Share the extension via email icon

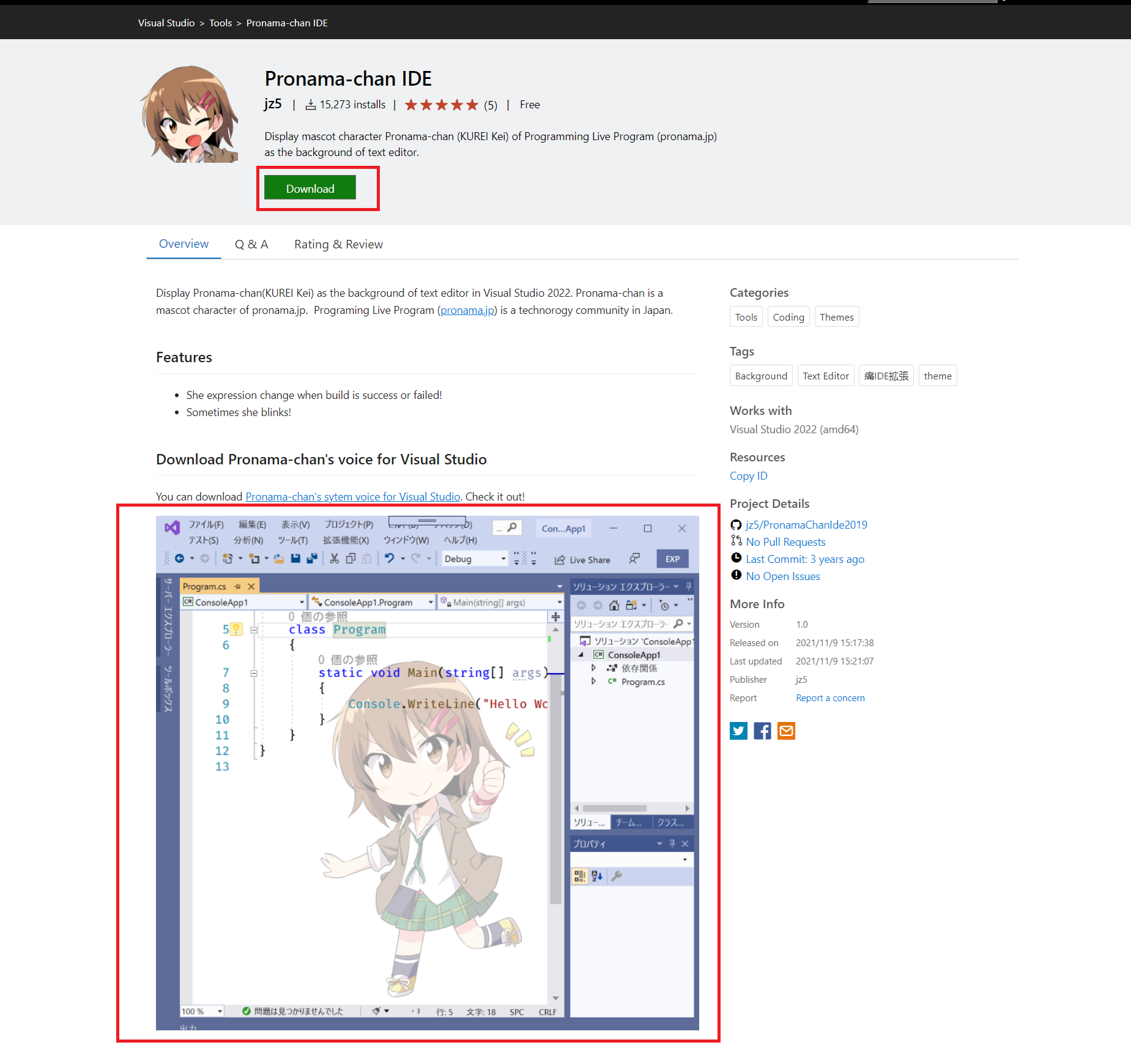786,731
